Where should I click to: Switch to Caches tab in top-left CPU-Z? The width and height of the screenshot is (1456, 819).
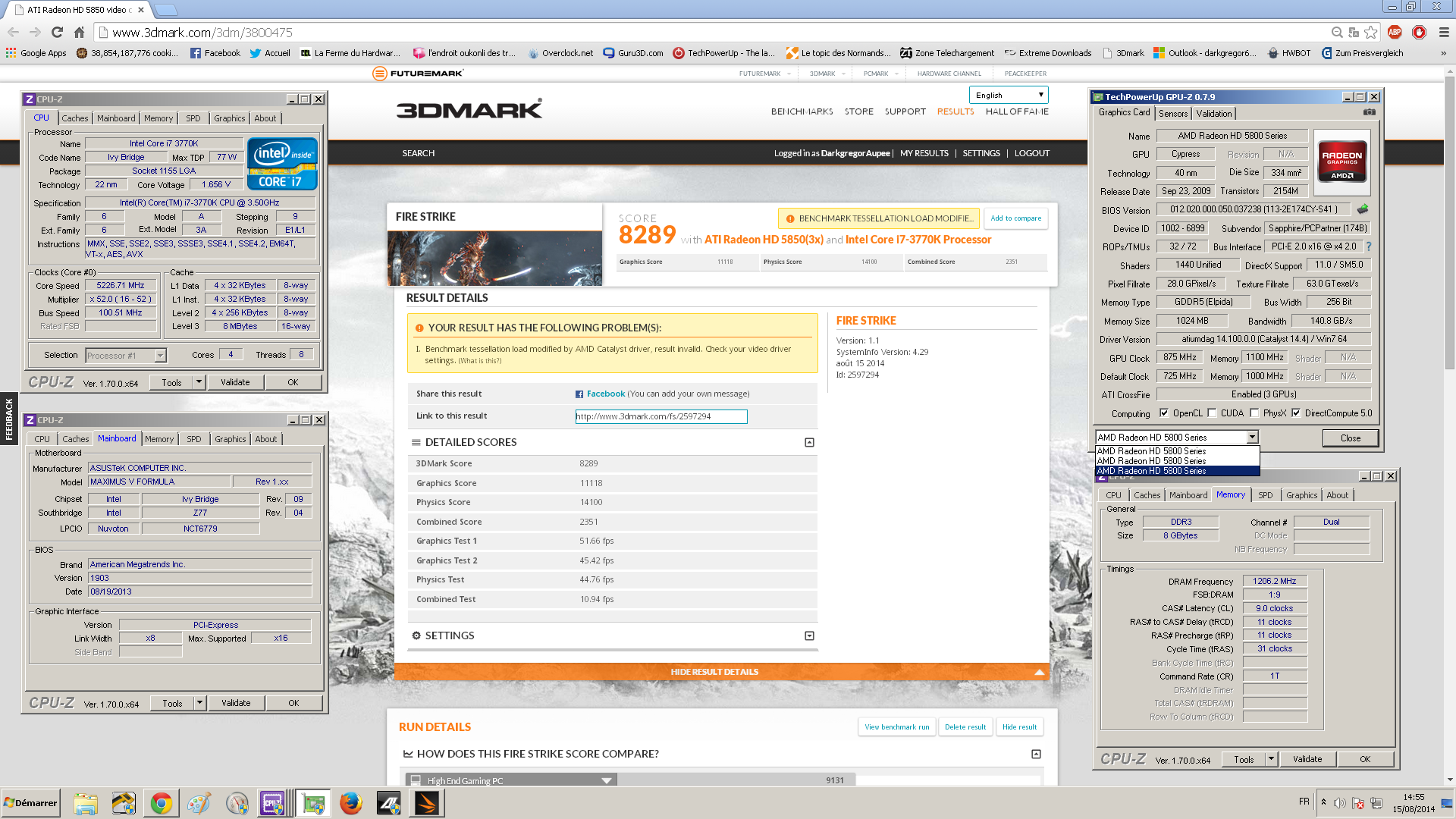[x=75, y=118]
